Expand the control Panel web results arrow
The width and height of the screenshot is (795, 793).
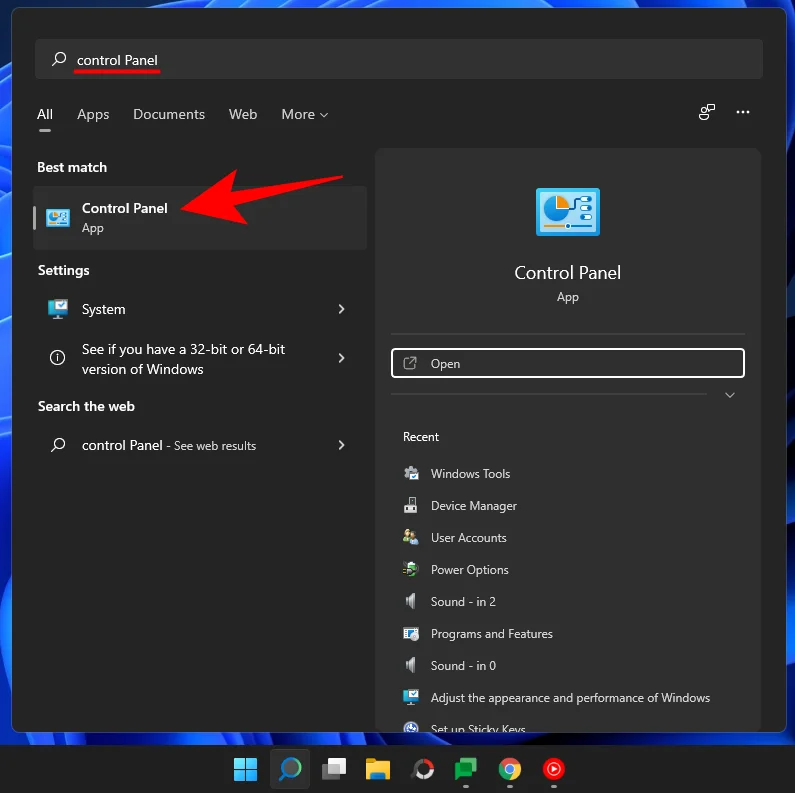pyautogui.click(x=341, y=445)
